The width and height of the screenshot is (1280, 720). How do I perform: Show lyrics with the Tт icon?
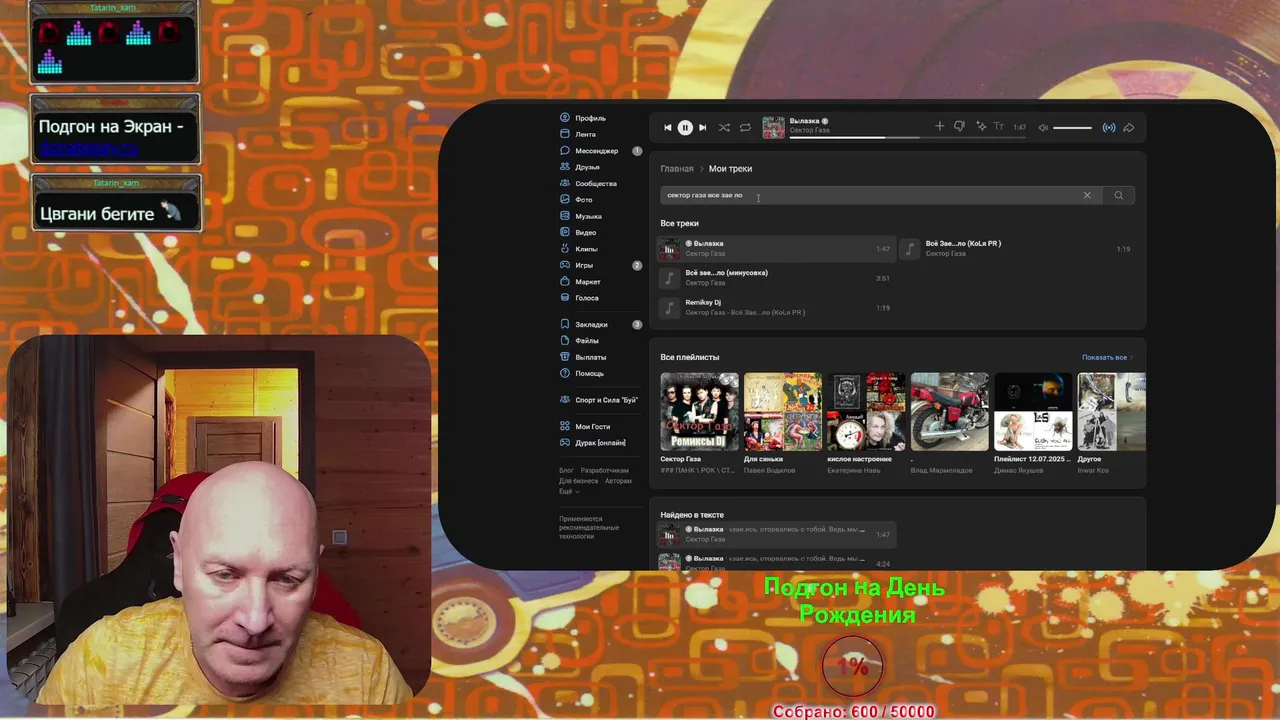[x=998, y=127]
